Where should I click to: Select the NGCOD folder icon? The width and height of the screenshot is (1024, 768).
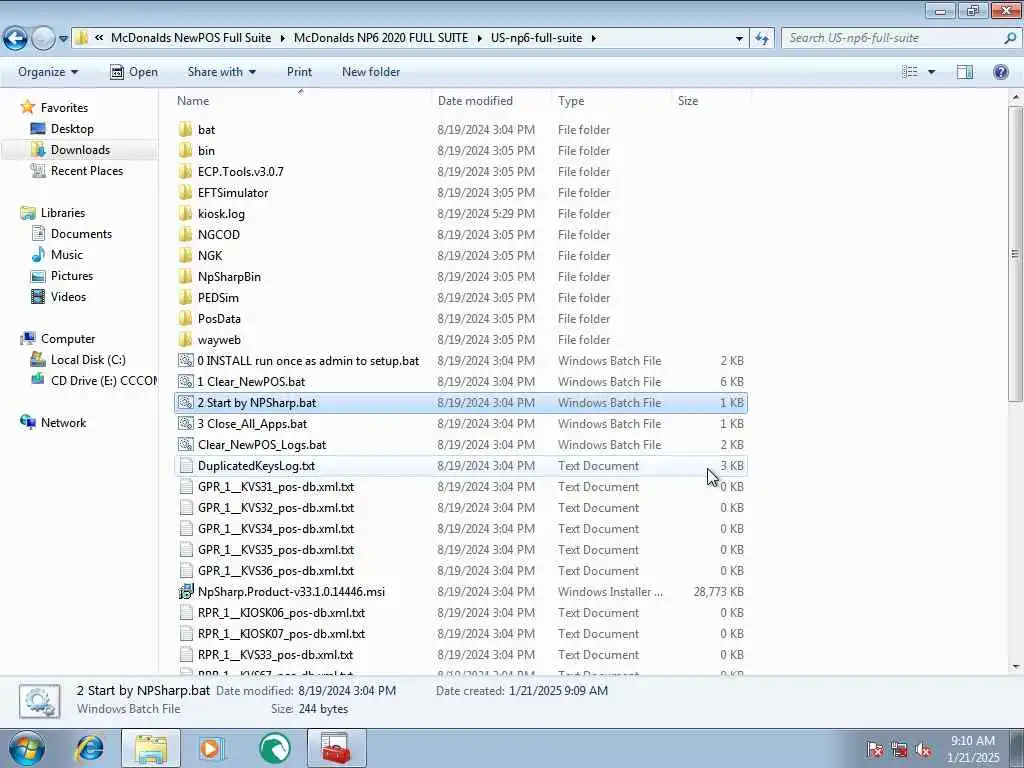pyautogui.click(x=185, y=234)
